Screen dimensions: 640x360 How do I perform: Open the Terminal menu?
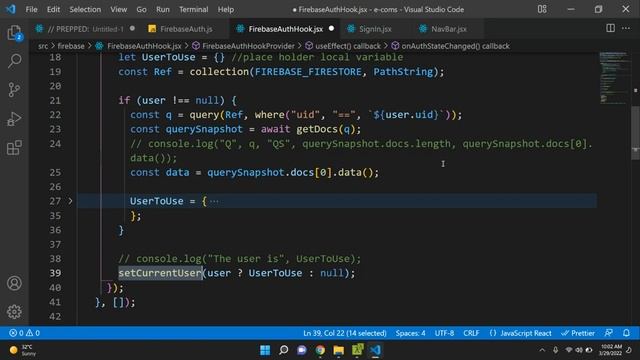[193, 9]
